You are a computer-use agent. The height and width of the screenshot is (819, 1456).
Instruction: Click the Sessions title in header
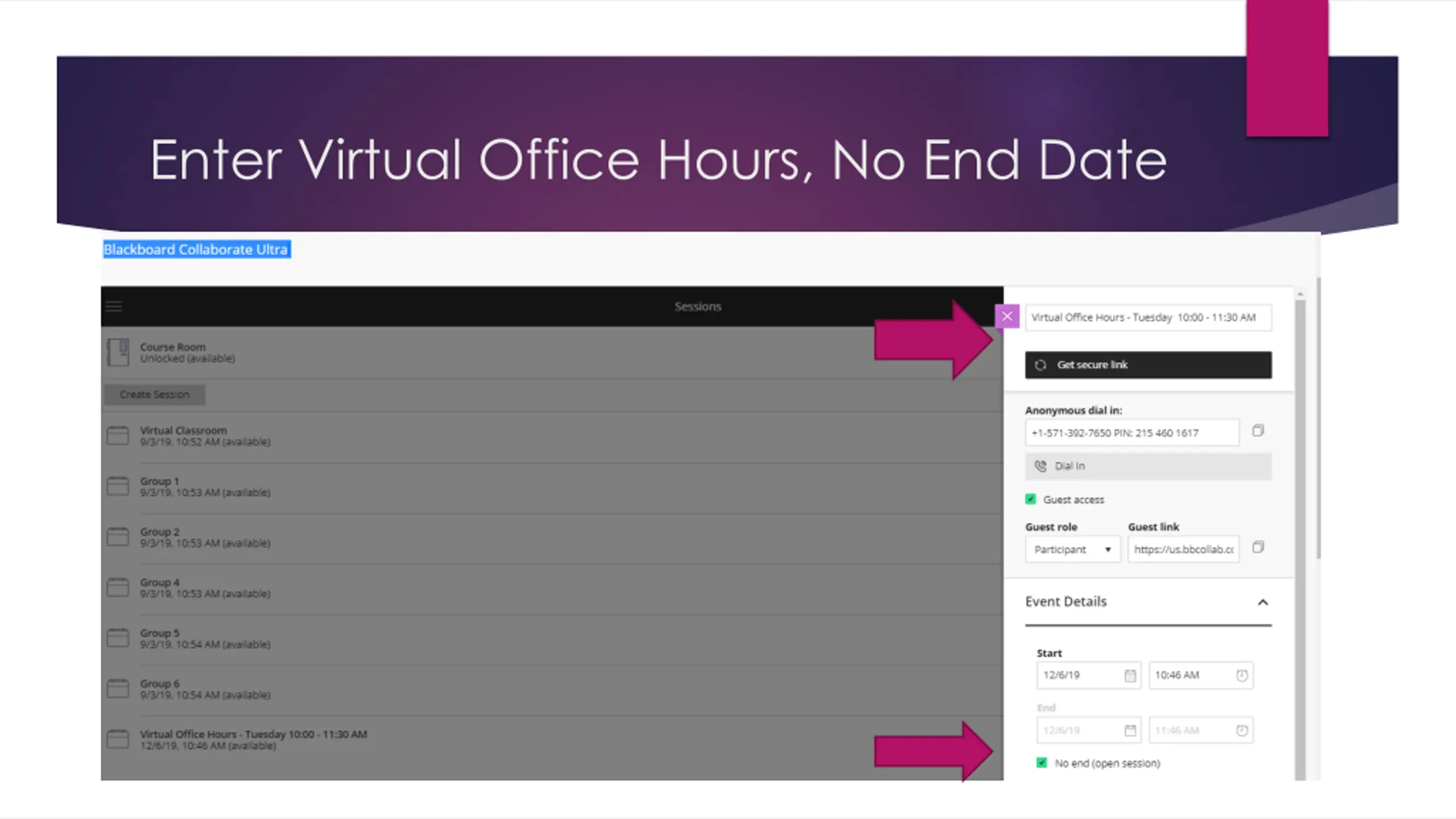pyautogui.click(x=698, y=307)
